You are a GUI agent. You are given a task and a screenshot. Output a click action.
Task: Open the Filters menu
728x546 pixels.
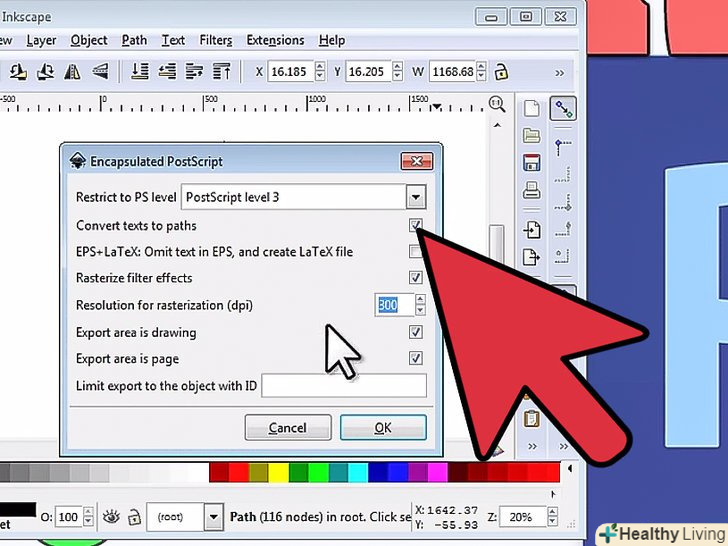[x=215, y=40]
